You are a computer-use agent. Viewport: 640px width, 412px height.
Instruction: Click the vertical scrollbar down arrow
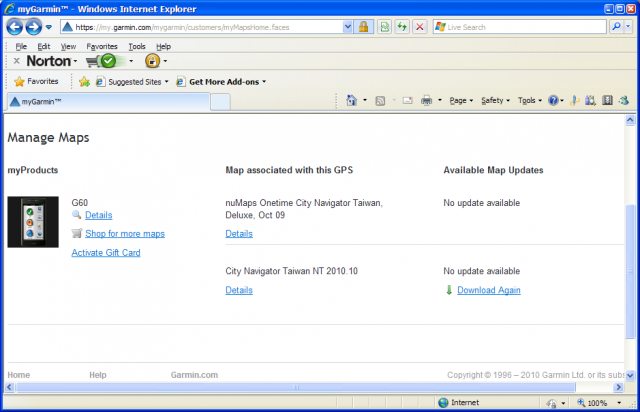(630, 375)
